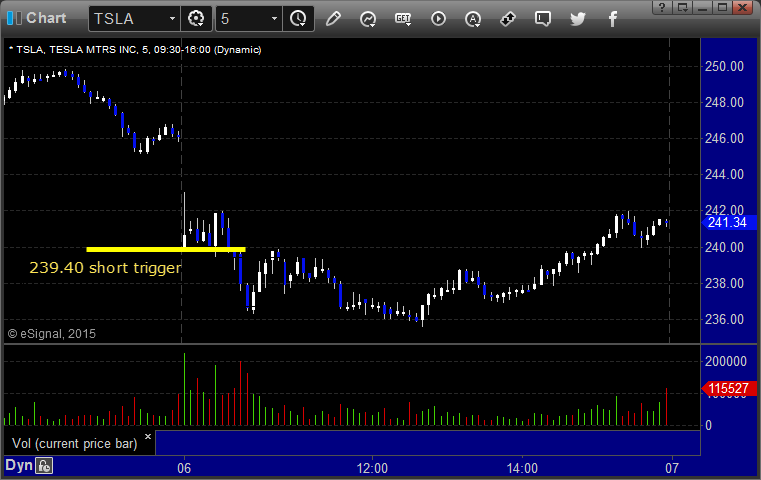761x480 pixels.
Task: Open the time template clock icon
Action: point(298,19)
